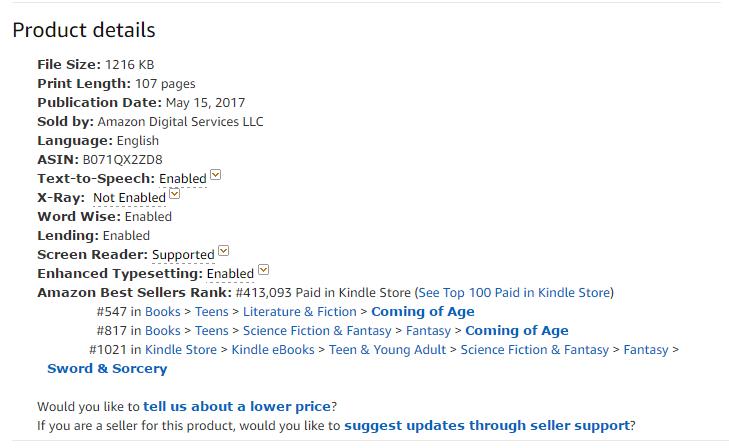Open suggest updates through seller support
The width and height of the screenshot is (729, 448).
click(487, 426)
